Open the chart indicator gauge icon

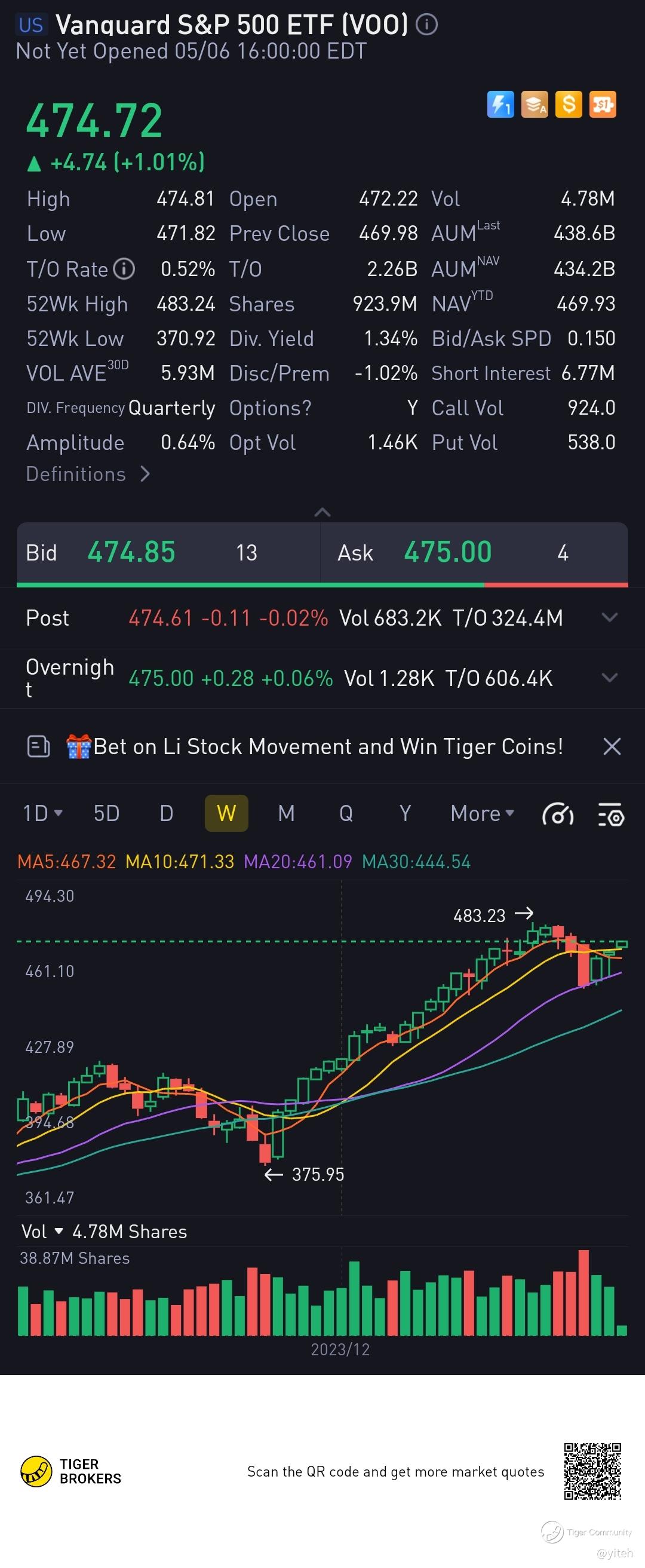[x=558, y=814]
